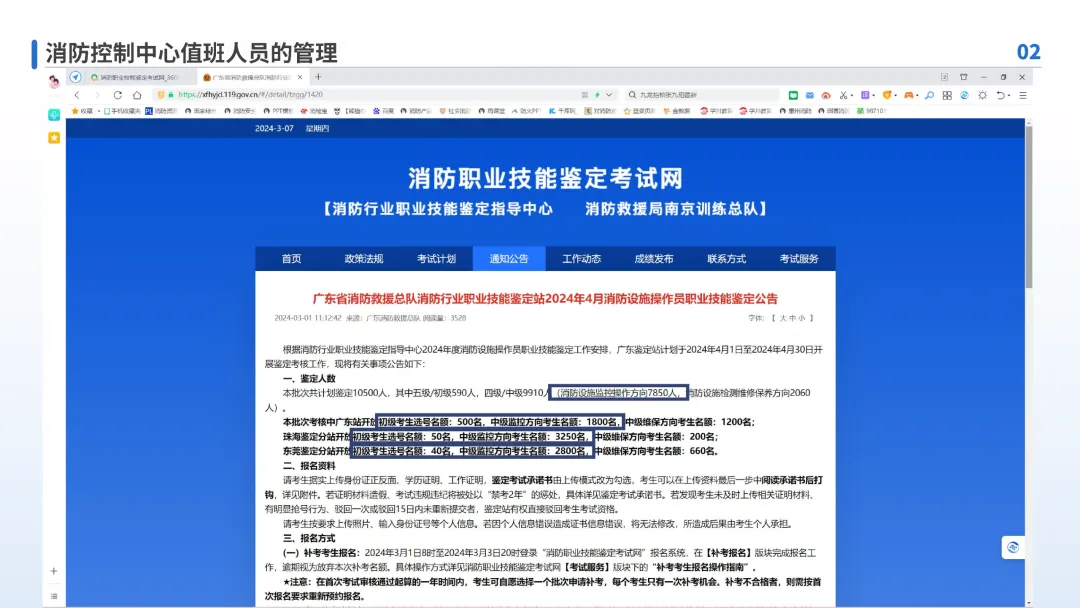Click the browser forward arrow
The image size is (1080, 608).
[97, 95]
